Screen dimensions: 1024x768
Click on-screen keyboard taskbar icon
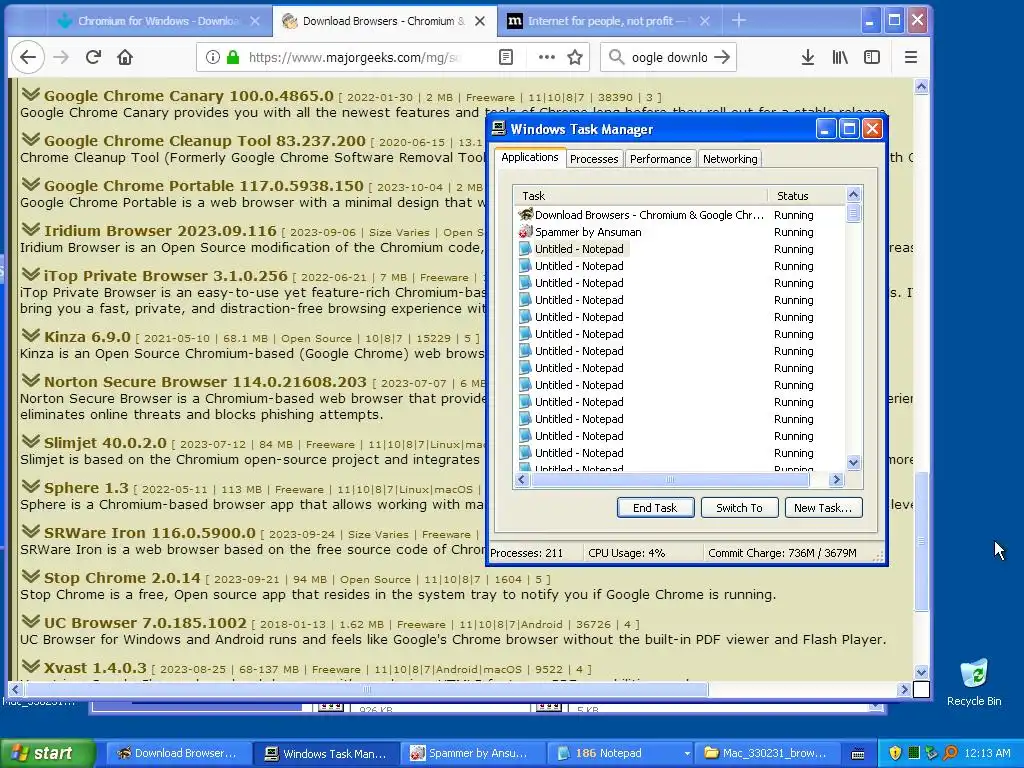point(858,754)
